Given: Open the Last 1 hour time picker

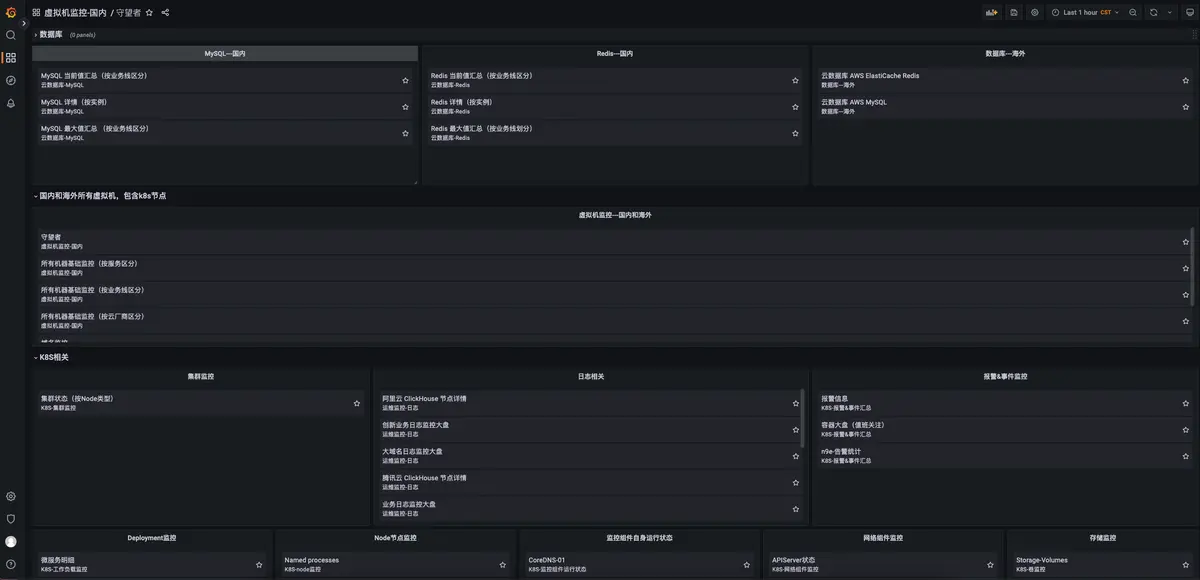Looking at the screenshot, I should pyautogui.click(x=1084, y=13).
